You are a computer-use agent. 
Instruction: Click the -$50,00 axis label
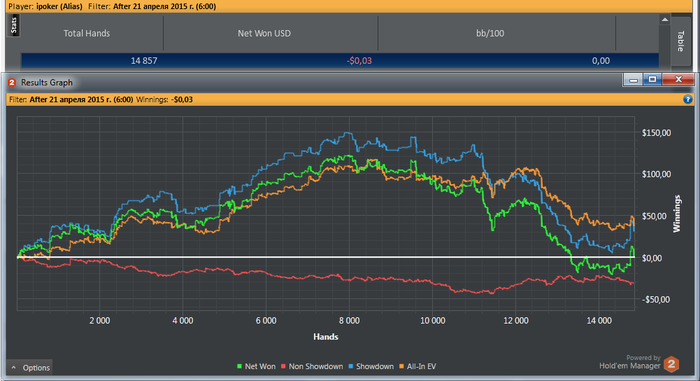coord(656,299)
